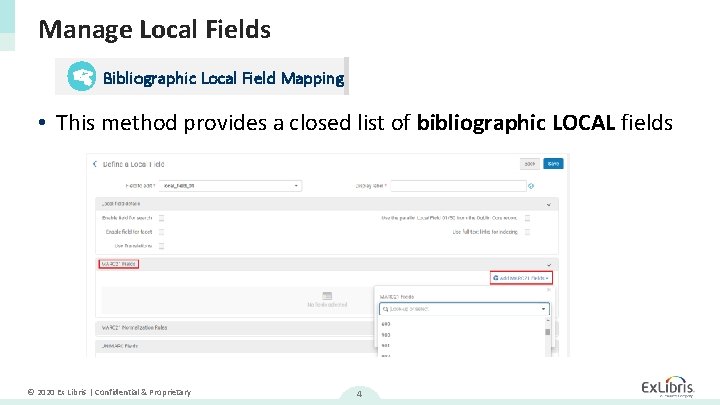Expand the MARC21 Normalization Rules section
The width and height of the screenshot is (720, 405).
point(235,328)
